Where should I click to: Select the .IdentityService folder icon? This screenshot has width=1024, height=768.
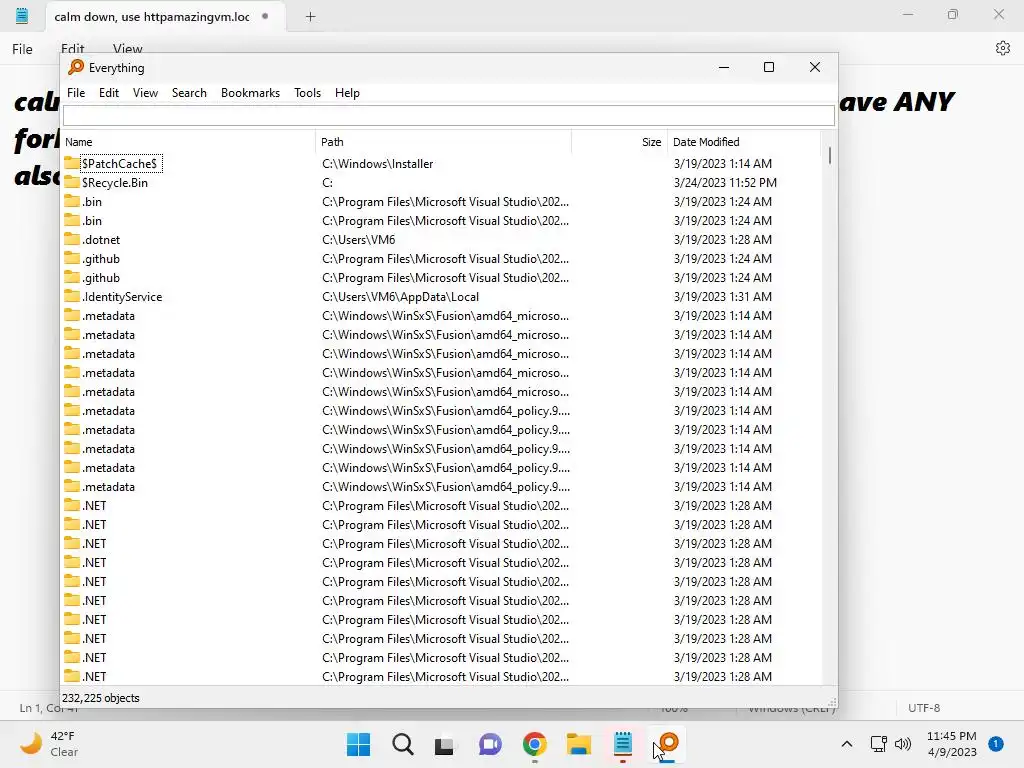[72, 296]
